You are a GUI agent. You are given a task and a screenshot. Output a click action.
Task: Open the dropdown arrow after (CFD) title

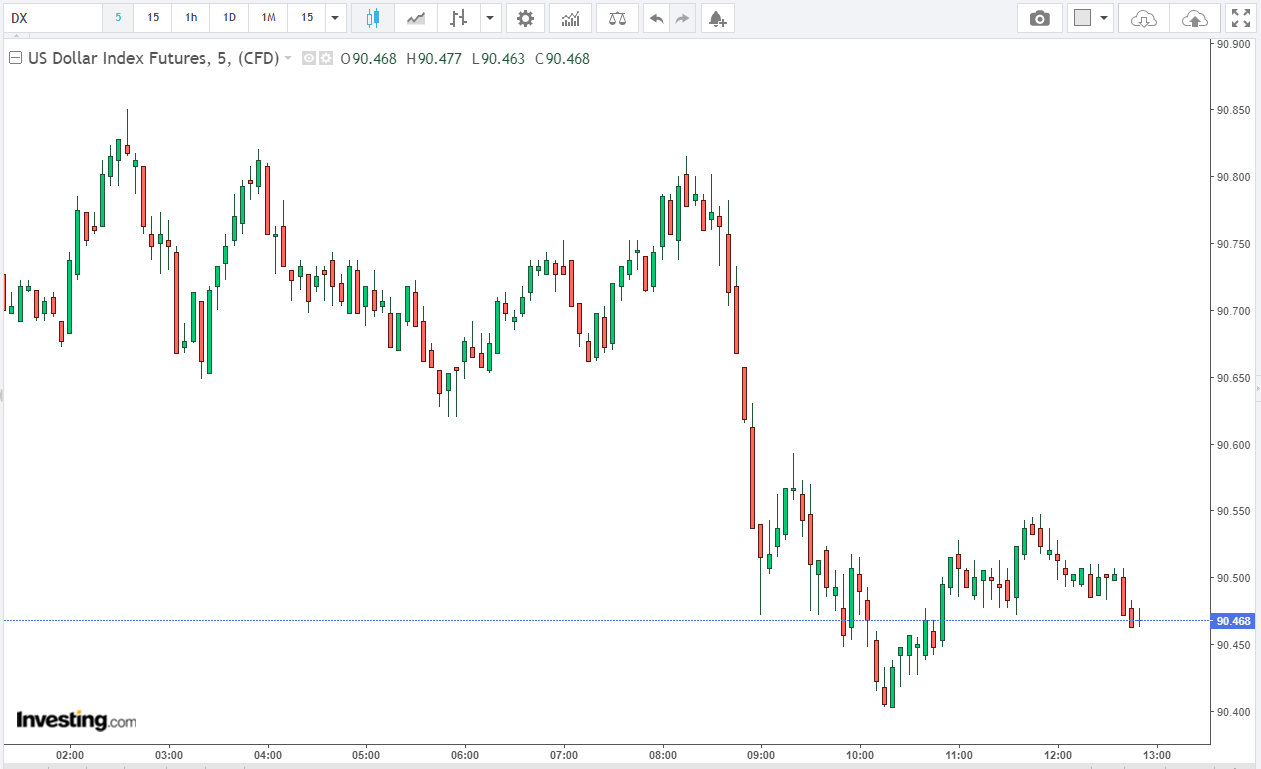(288, 58)
